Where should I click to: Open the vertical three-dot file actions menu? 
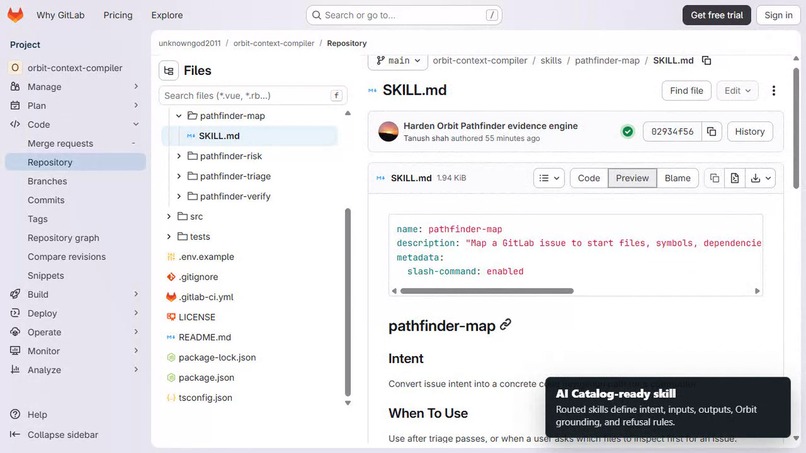click(x=774, y=90)
